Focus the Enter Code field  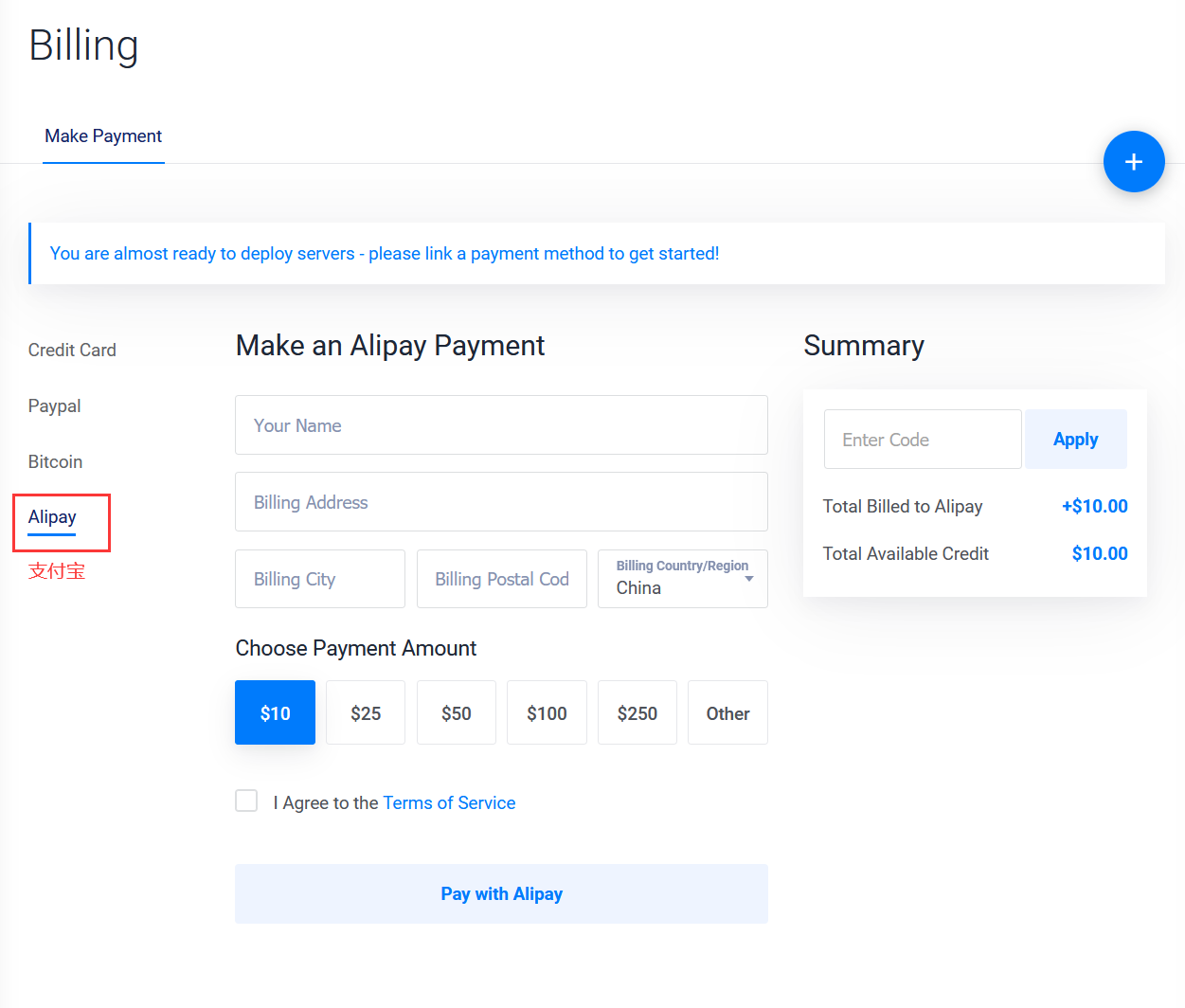click(923, 440)
